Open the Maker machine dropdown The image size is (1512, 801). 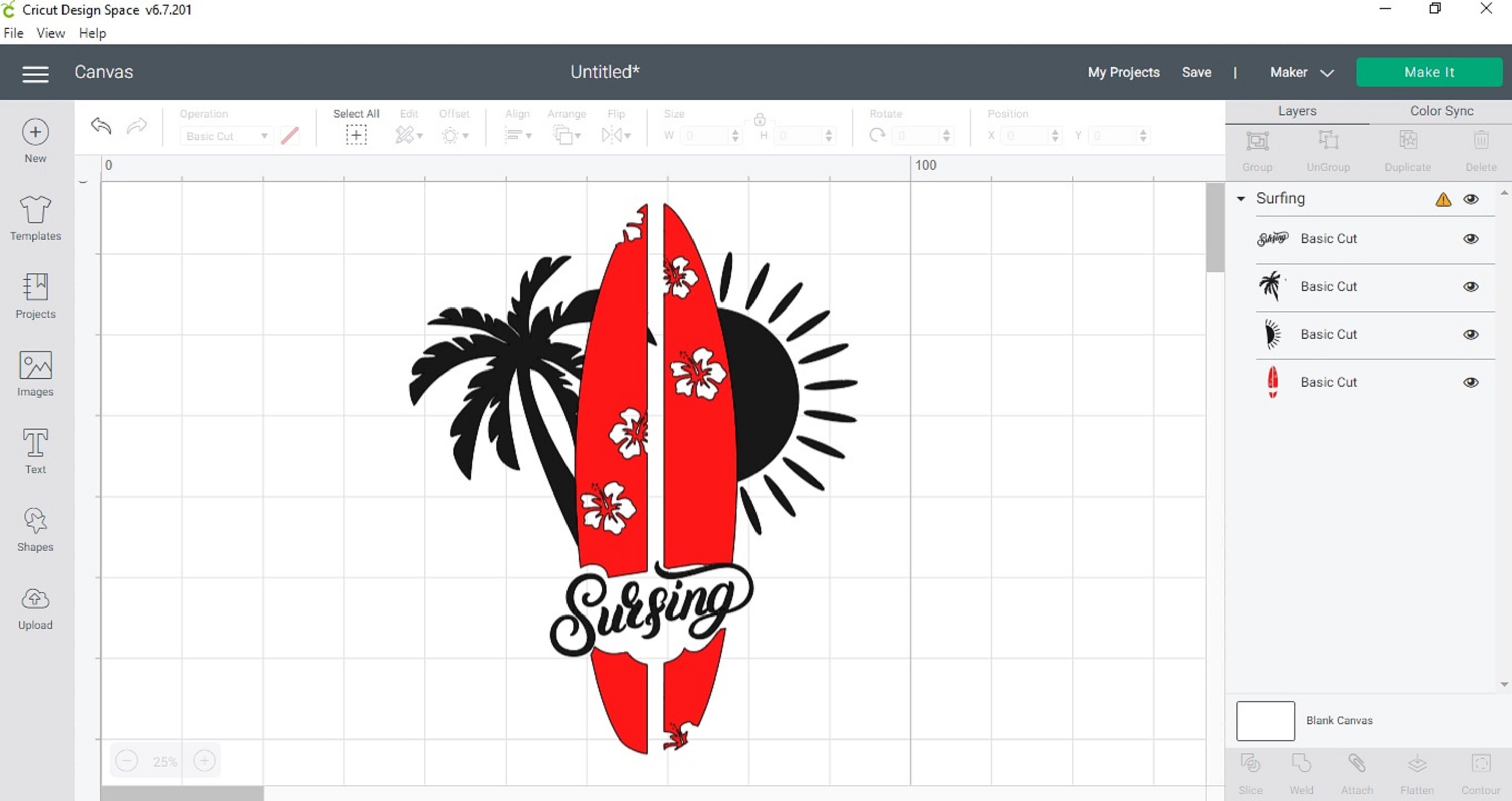(1302, 72)
